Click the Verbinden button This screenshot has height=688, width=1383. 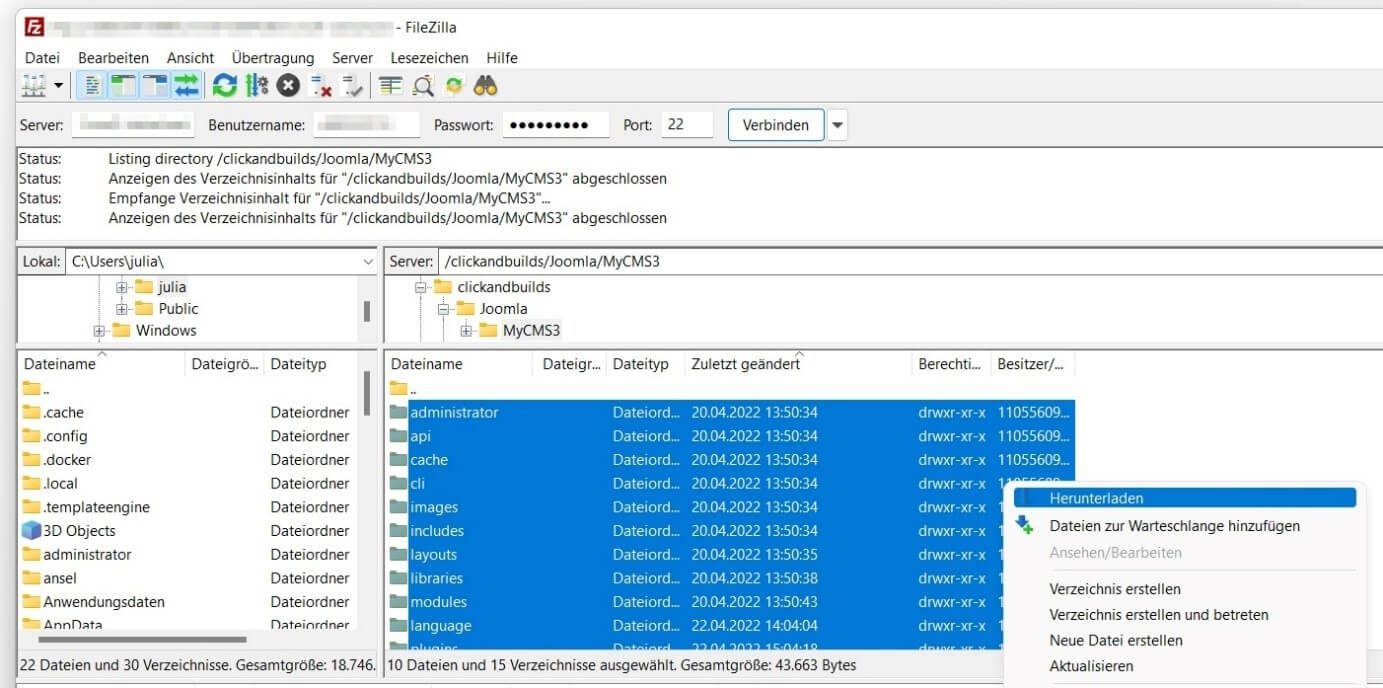[776, 125]
